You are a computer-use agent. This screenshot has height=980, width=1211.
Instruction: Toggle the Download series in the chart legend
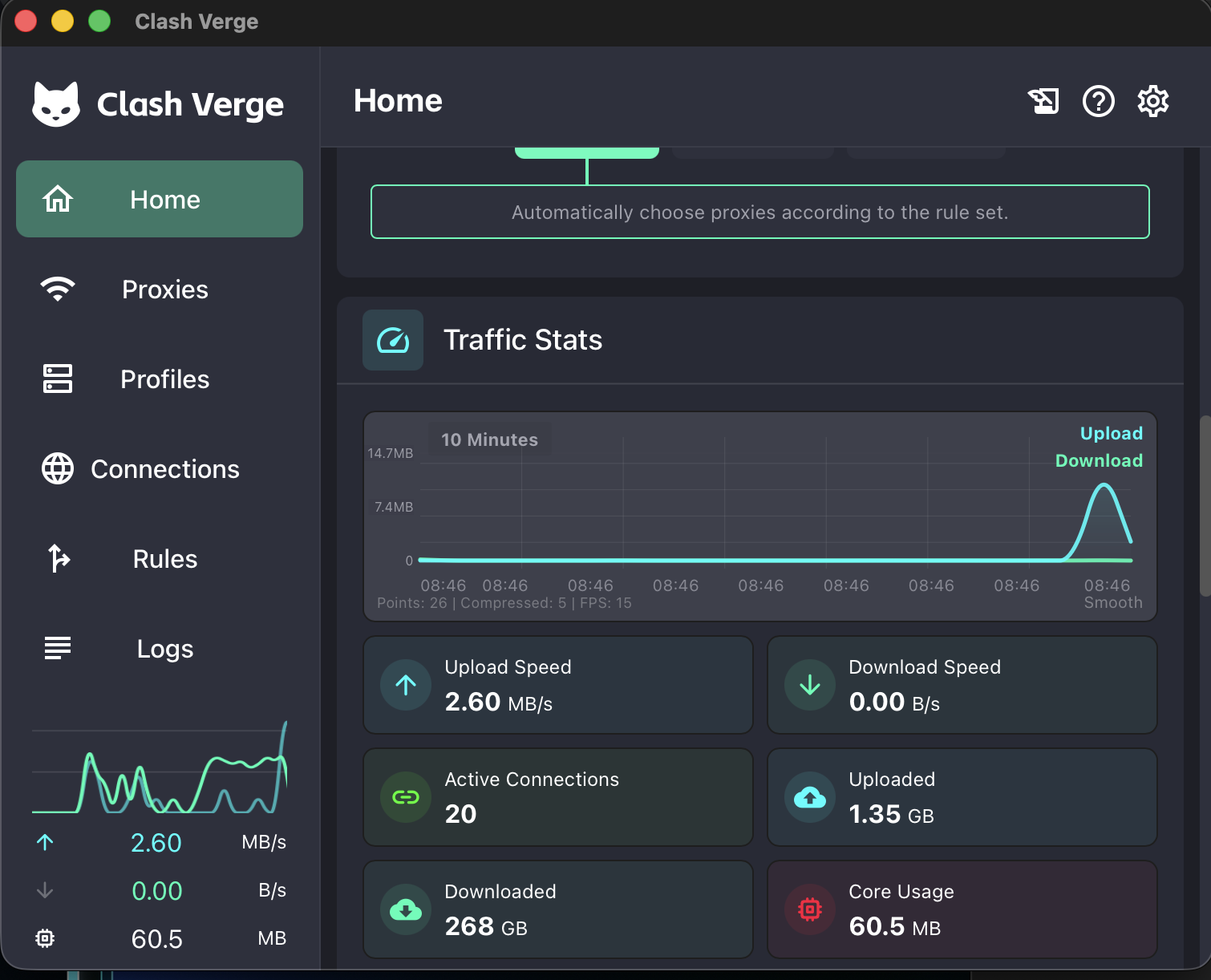[x=1099, y=460]
